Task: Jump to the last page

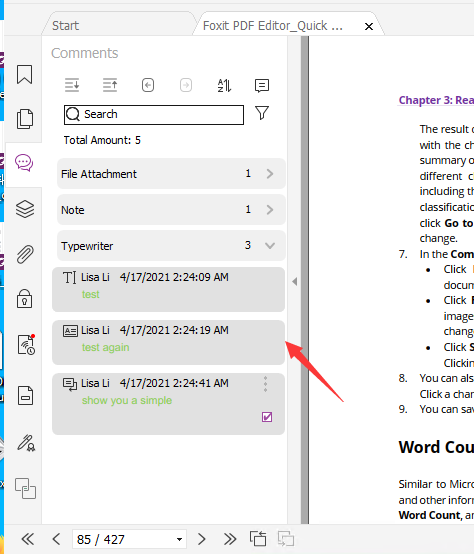Action: coord(230,539)
